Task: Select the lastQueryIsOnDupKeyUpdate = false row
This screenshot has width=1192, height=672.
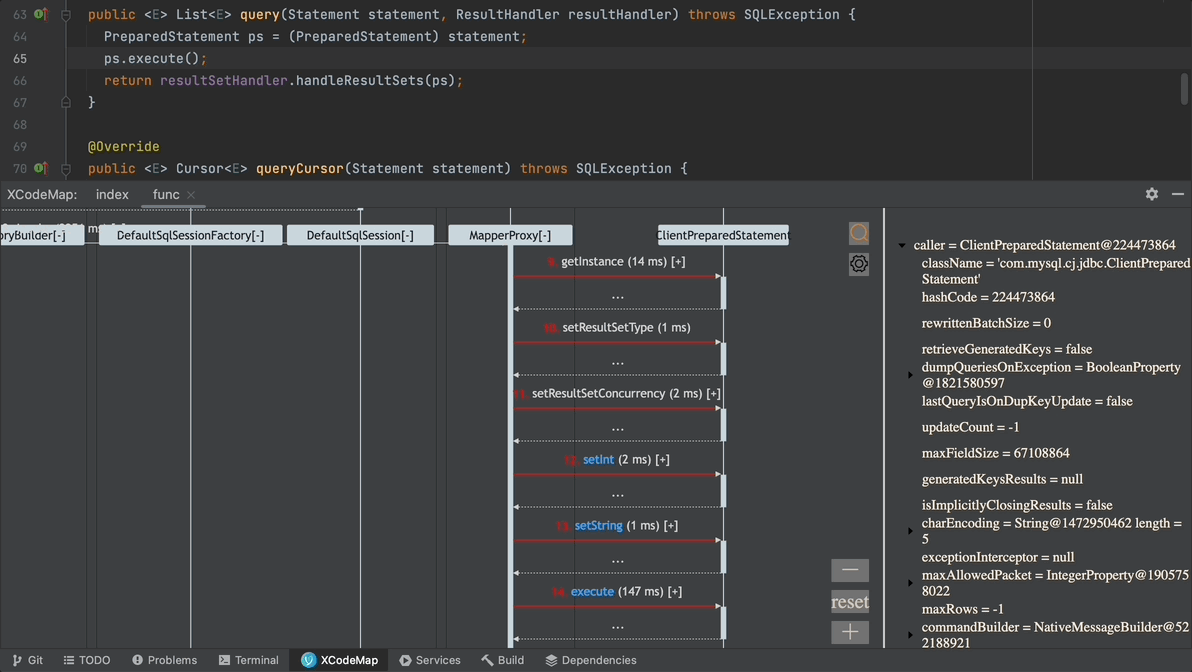Action: tap(1026, 401)
